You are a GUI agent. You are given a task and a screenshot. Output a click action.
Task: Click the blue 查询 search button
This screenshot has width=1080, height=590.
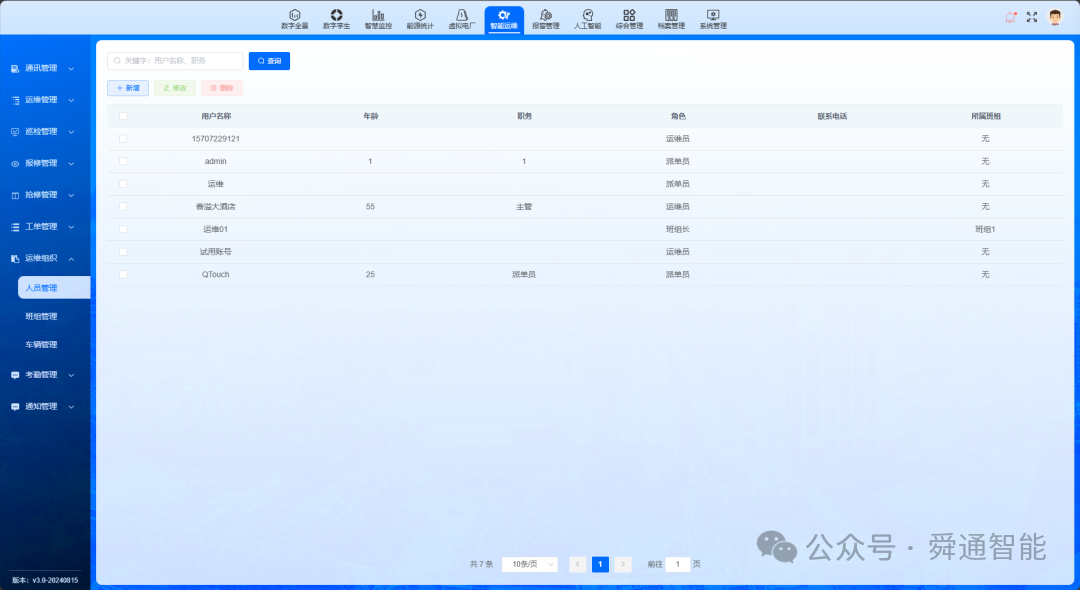click(269, 61)
